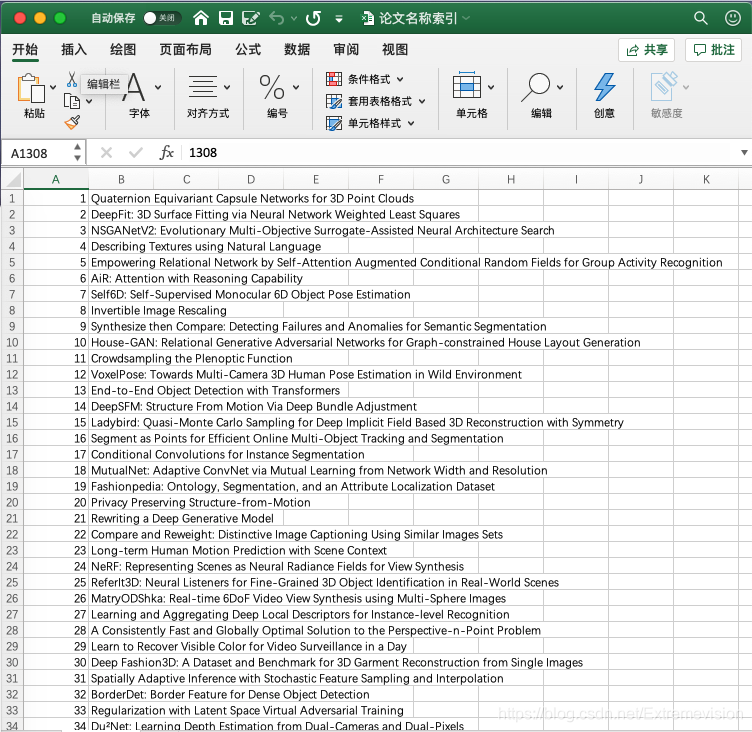Click the save-as edit icon in title bar

(x=250, y=18)
